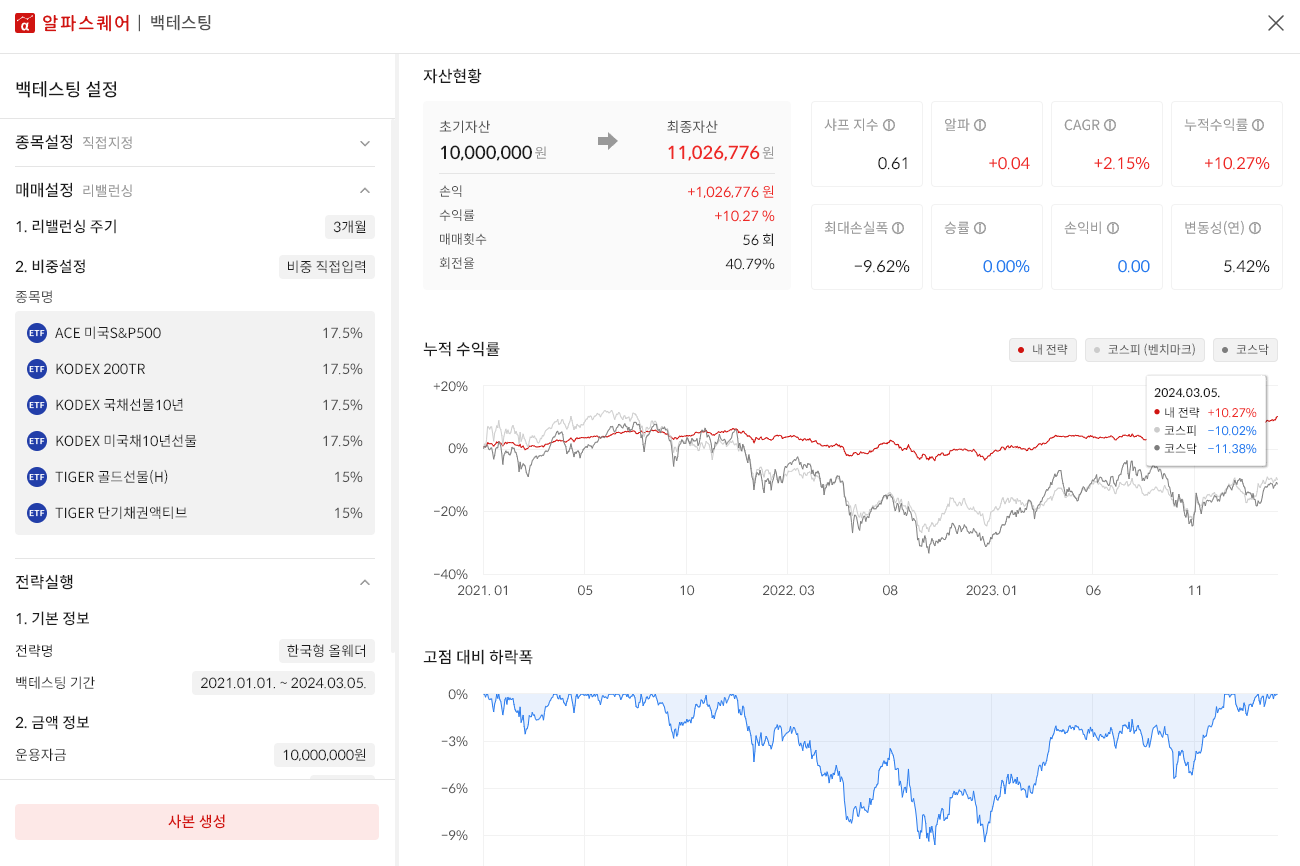Screen dimensions: 1300x866
Task: Close the backtesting window
Action: coord(1276,23)
